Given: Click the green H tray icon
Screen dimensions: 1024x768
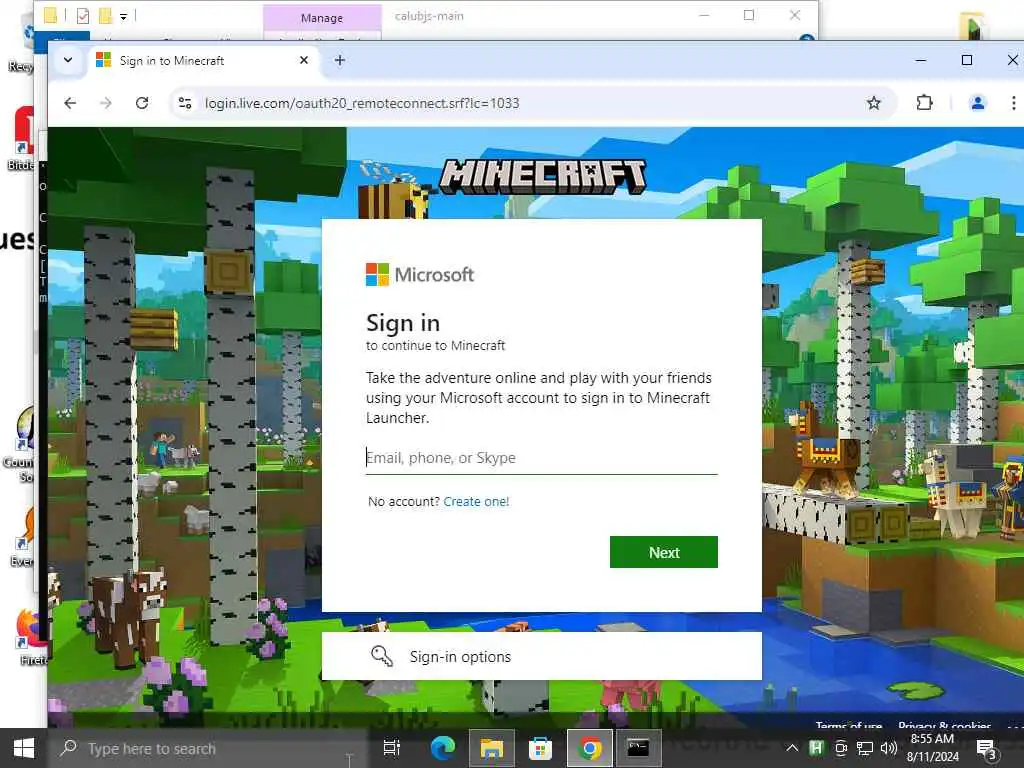Looking at the screenshot, I should 816,748.
